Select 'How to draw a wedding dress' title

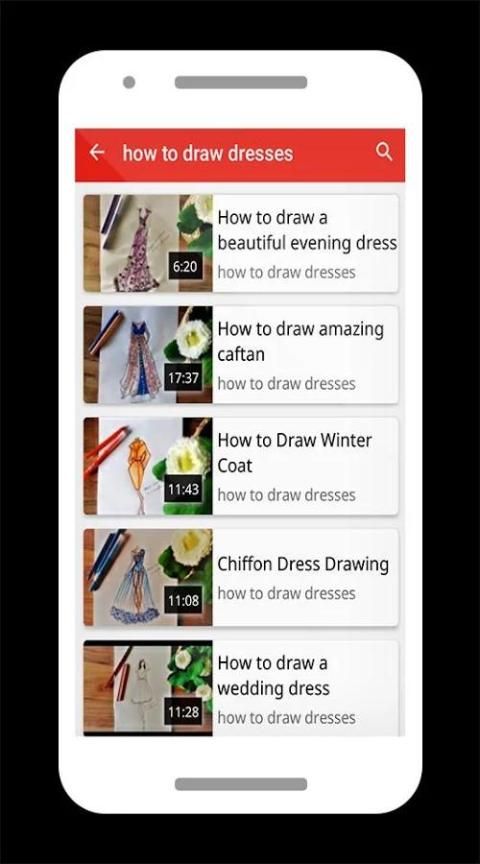pos(273,676)
